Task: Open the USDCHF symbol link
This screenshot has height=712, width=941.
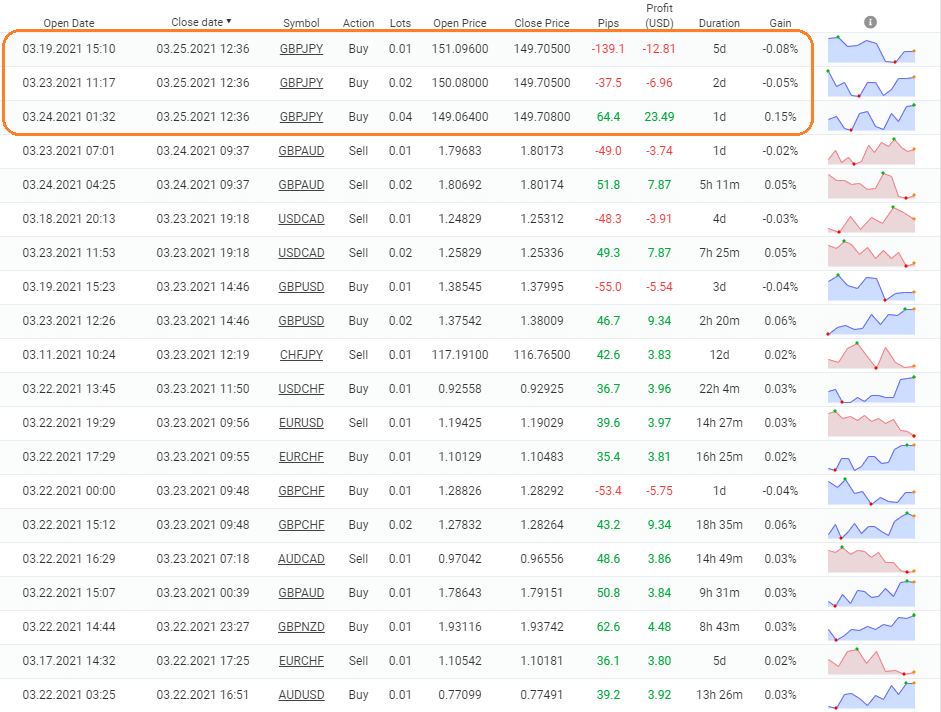Action: click(x=301, y=389)
